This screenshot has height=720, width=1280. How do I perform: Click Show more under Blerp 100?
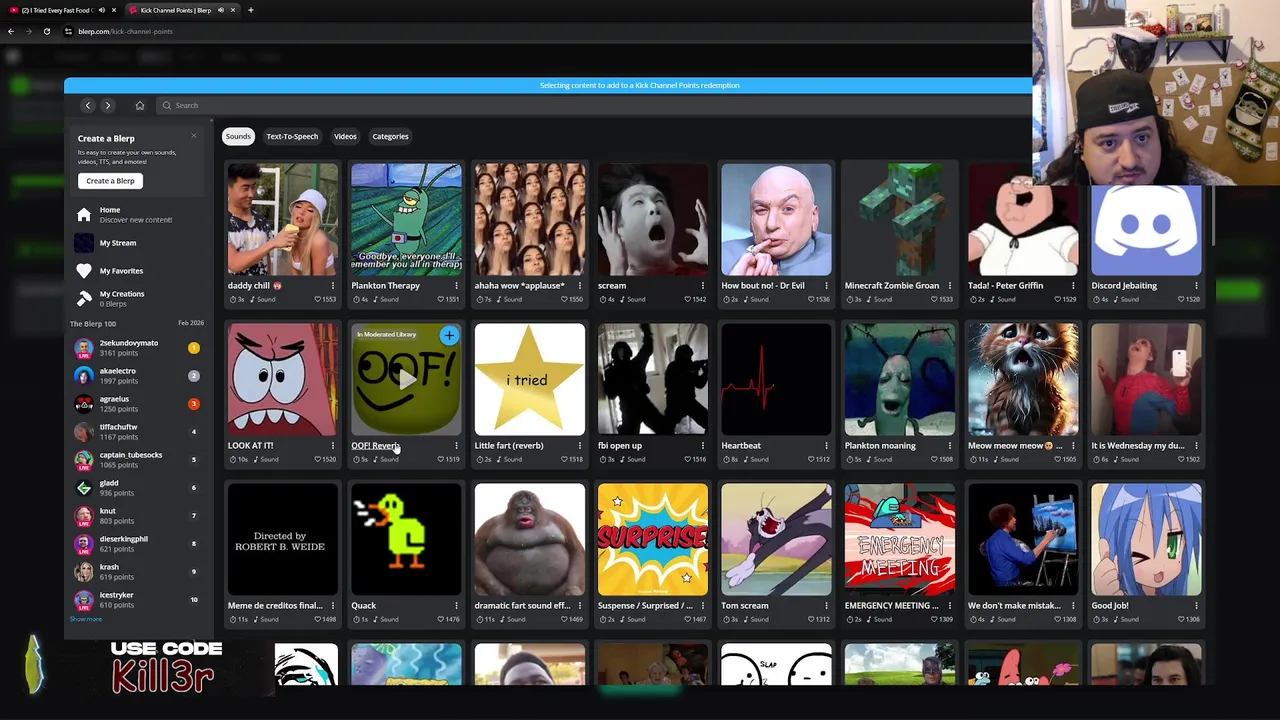[86, 620]
